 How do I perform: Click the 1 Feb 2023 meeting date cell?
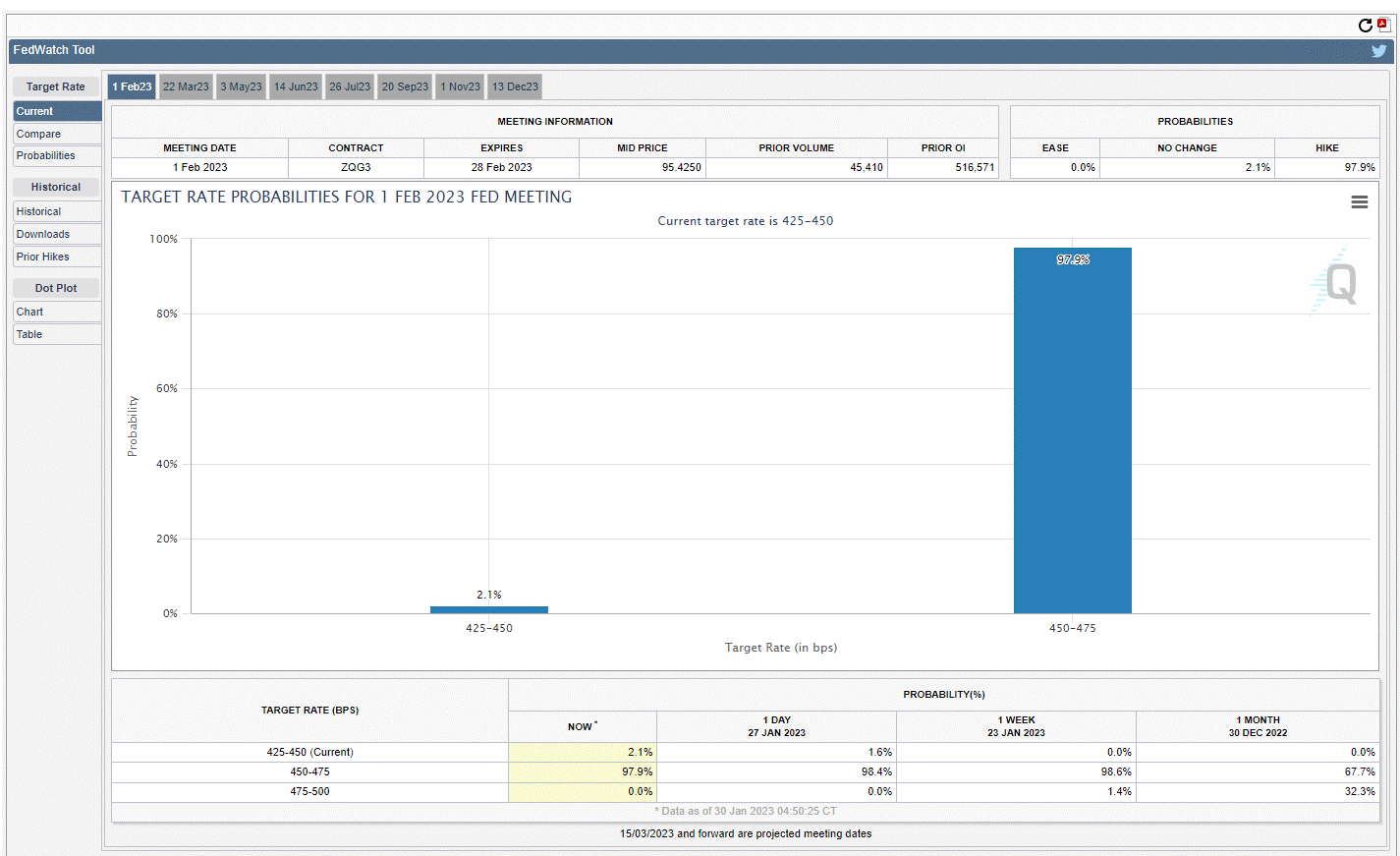199,167
